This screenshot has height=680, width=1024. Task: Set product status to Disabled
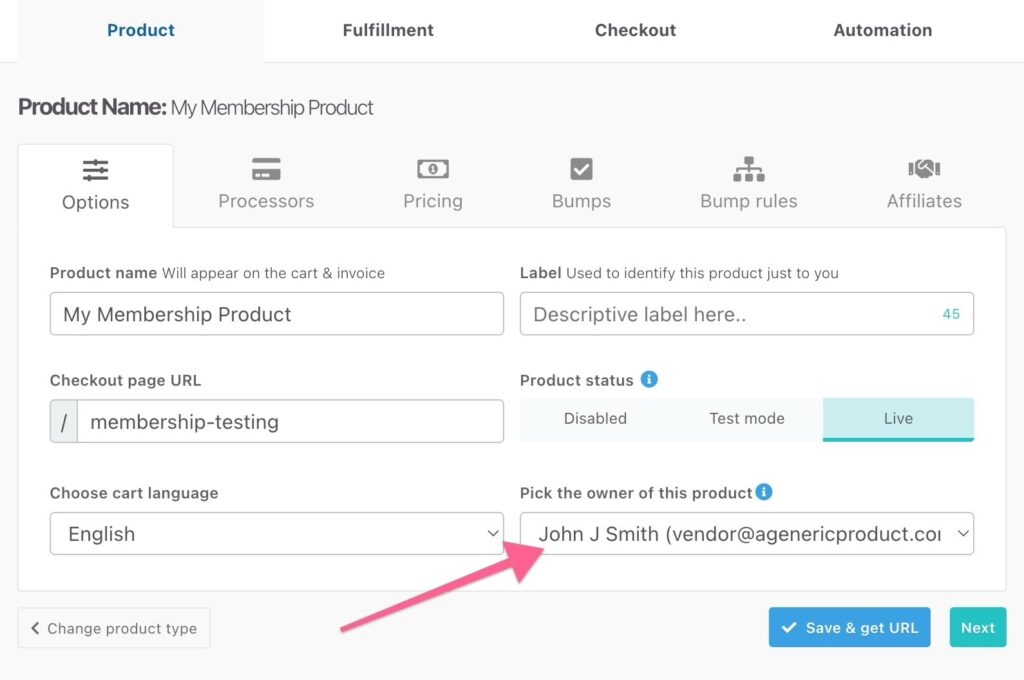coord(595,419)
